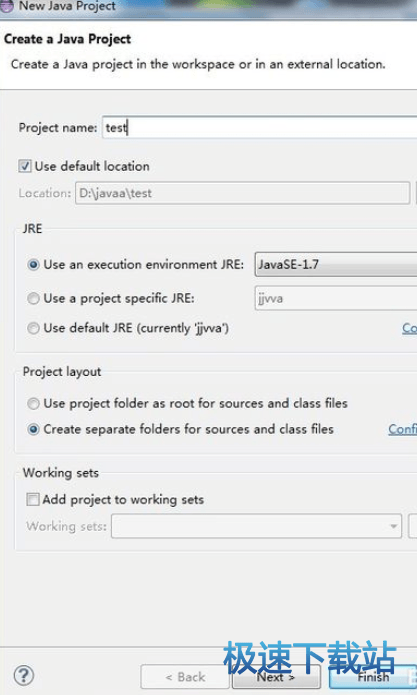Select Use an execution environment JRE option
This screenshot has width=417, height=695.
coord(33,265)
